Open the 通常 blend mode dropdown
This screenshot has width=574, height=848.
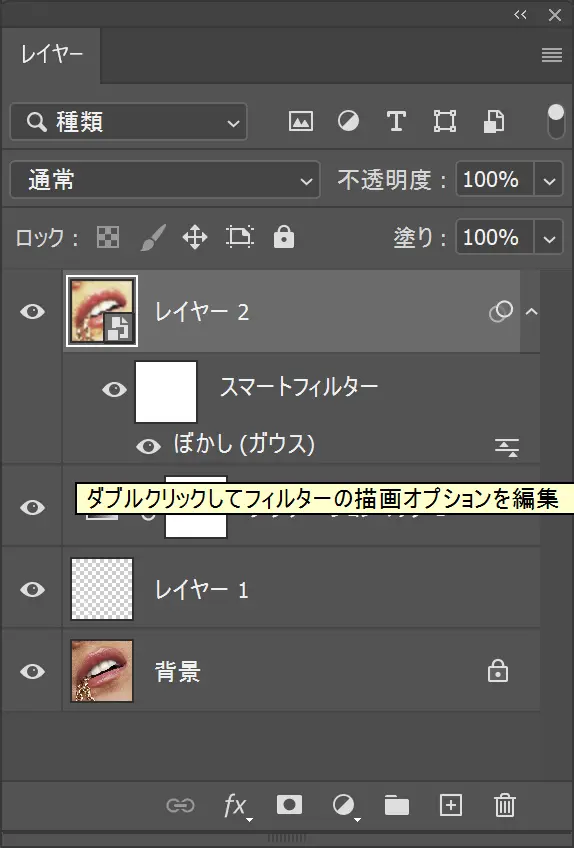tap(165, 180)
